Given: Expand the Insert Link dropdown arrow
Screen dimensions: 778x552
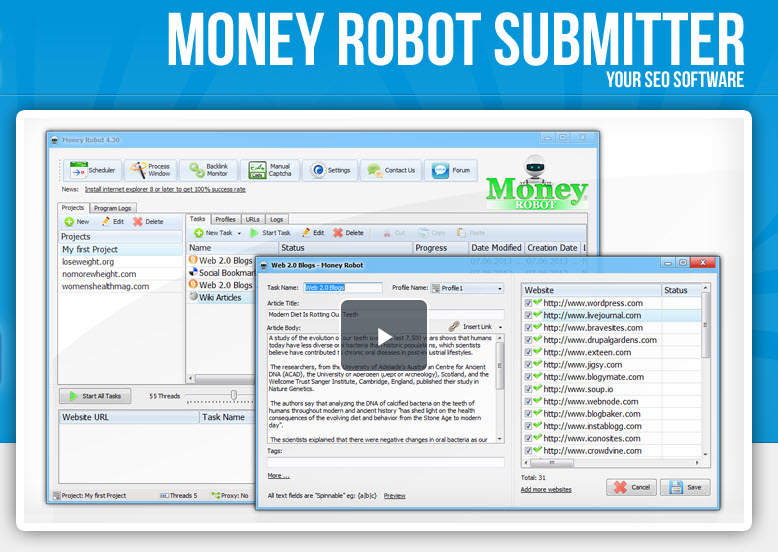Looking at the screenshot, I should pos(500,327).
